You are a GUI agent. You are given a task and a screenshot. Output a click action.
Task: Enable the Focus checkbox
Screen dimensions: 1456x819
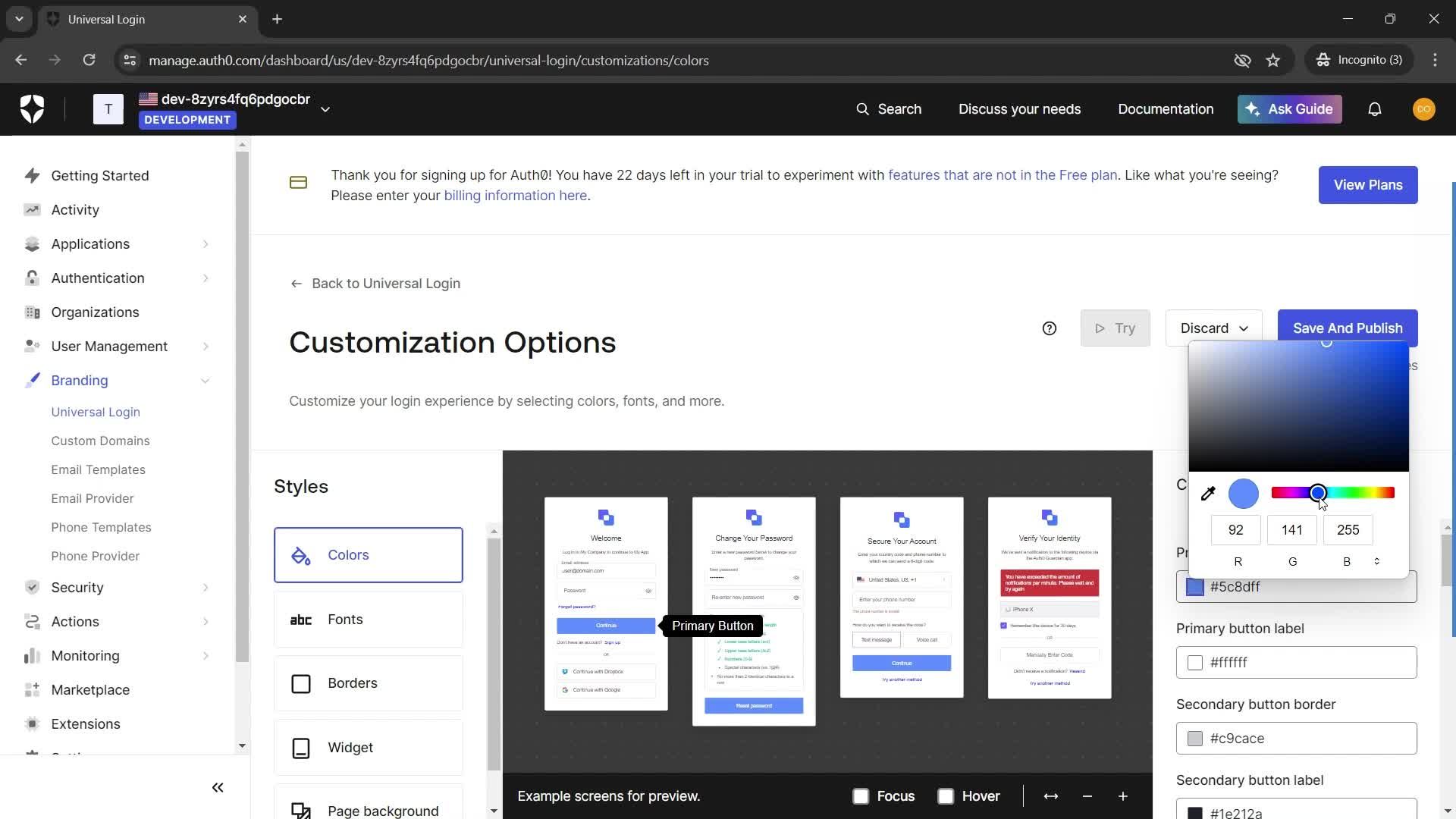(x=861, y=796)
